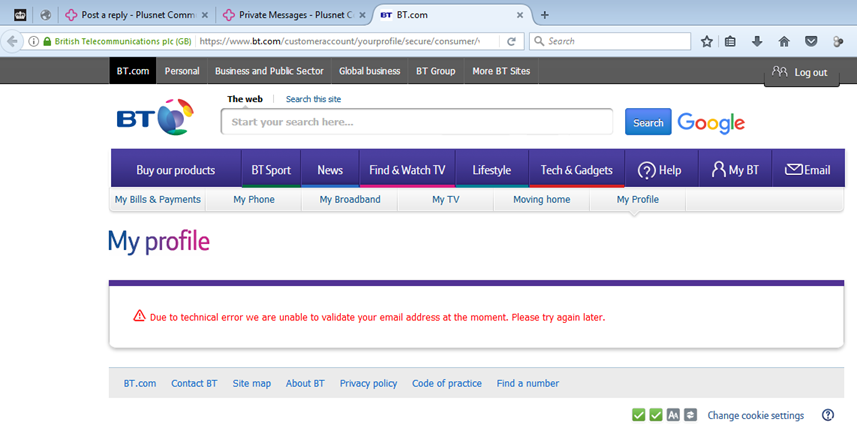Click the green padlock security icon
The image size is (857, 440).
pos(47,41)
